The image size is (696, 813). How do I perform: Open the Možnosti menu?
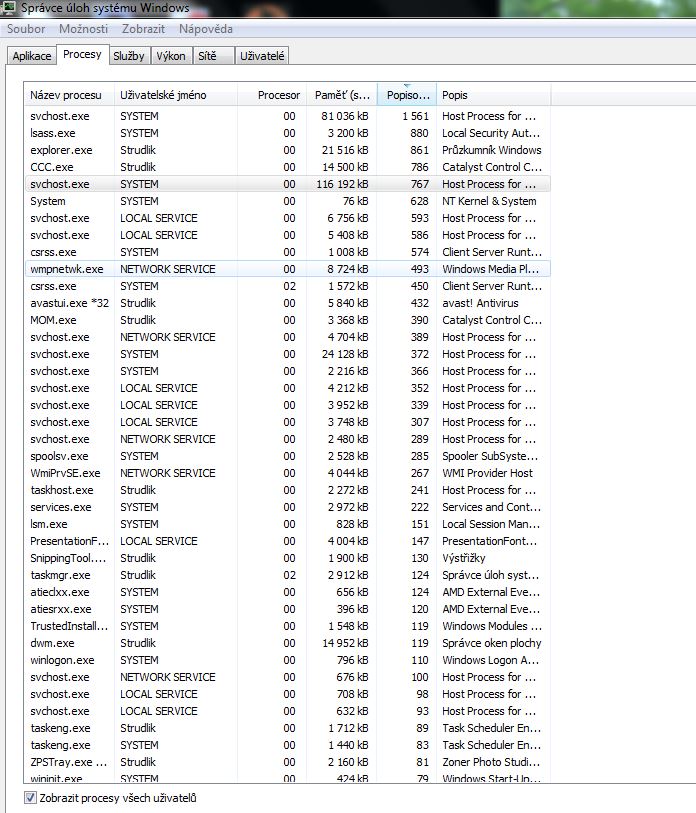pyautogui.click(x=83, y=29)
